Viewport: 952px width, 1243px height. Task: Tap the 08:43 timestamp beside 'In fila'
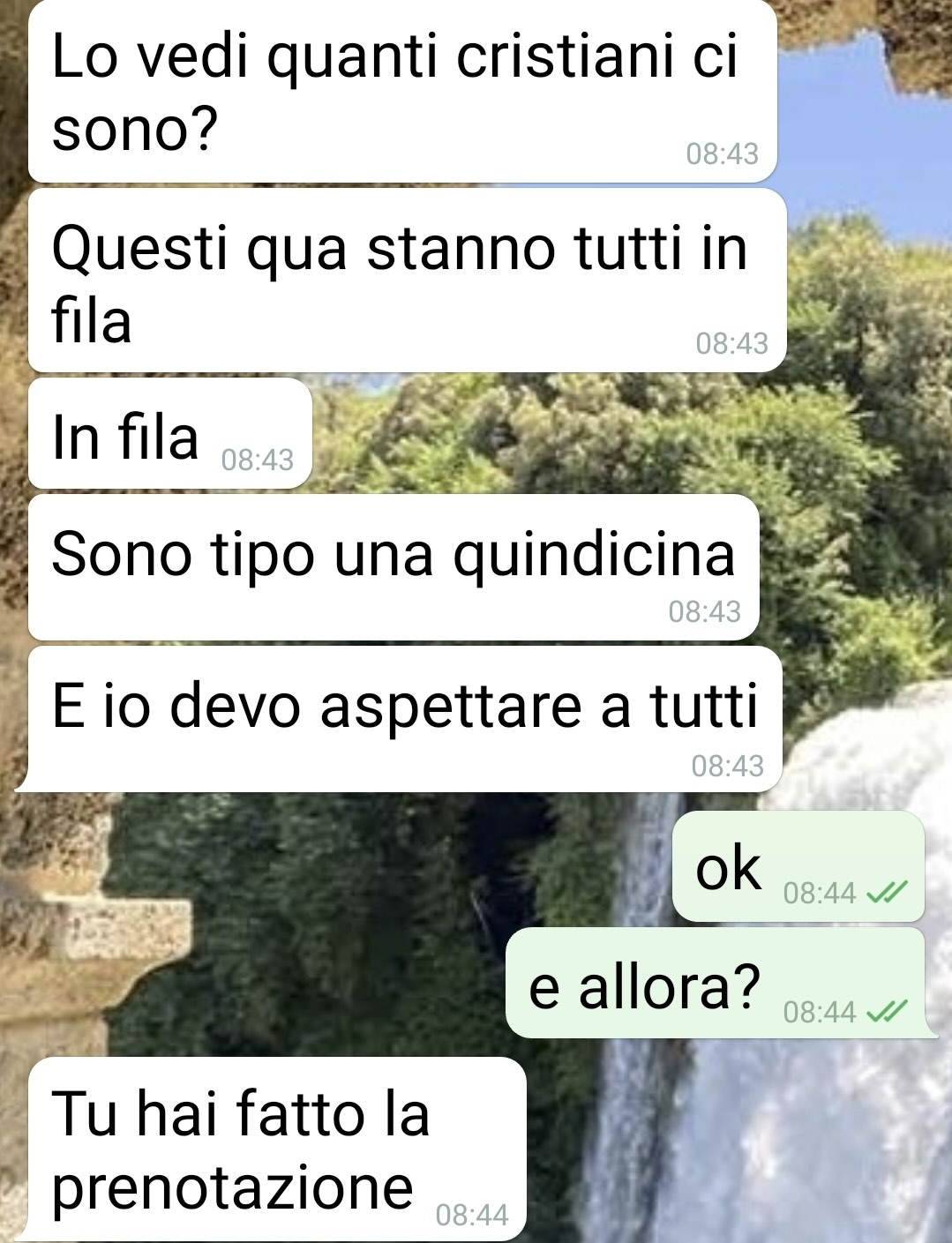[257, 460]
